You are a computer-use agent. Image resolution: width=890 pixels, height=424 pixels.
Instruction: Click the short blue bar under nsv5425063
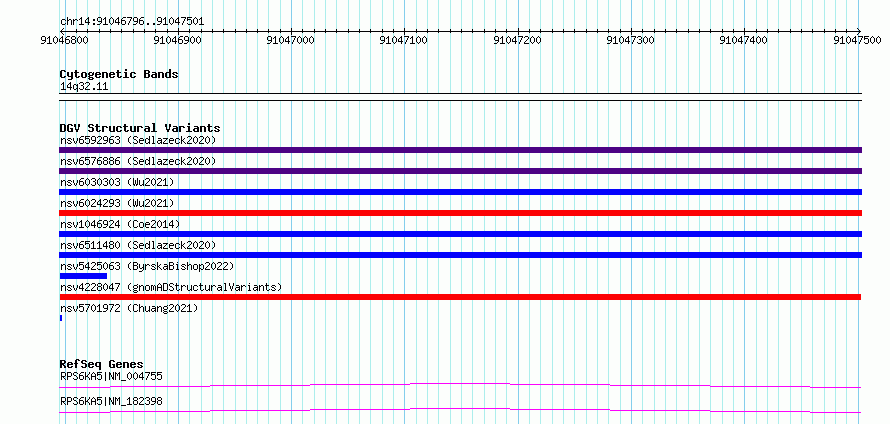pos(83,276)
